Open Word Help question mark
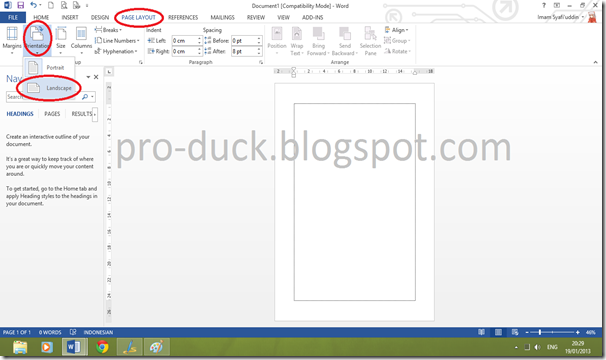This screenshot has width=606, height=360. click(x=544, y=5)
